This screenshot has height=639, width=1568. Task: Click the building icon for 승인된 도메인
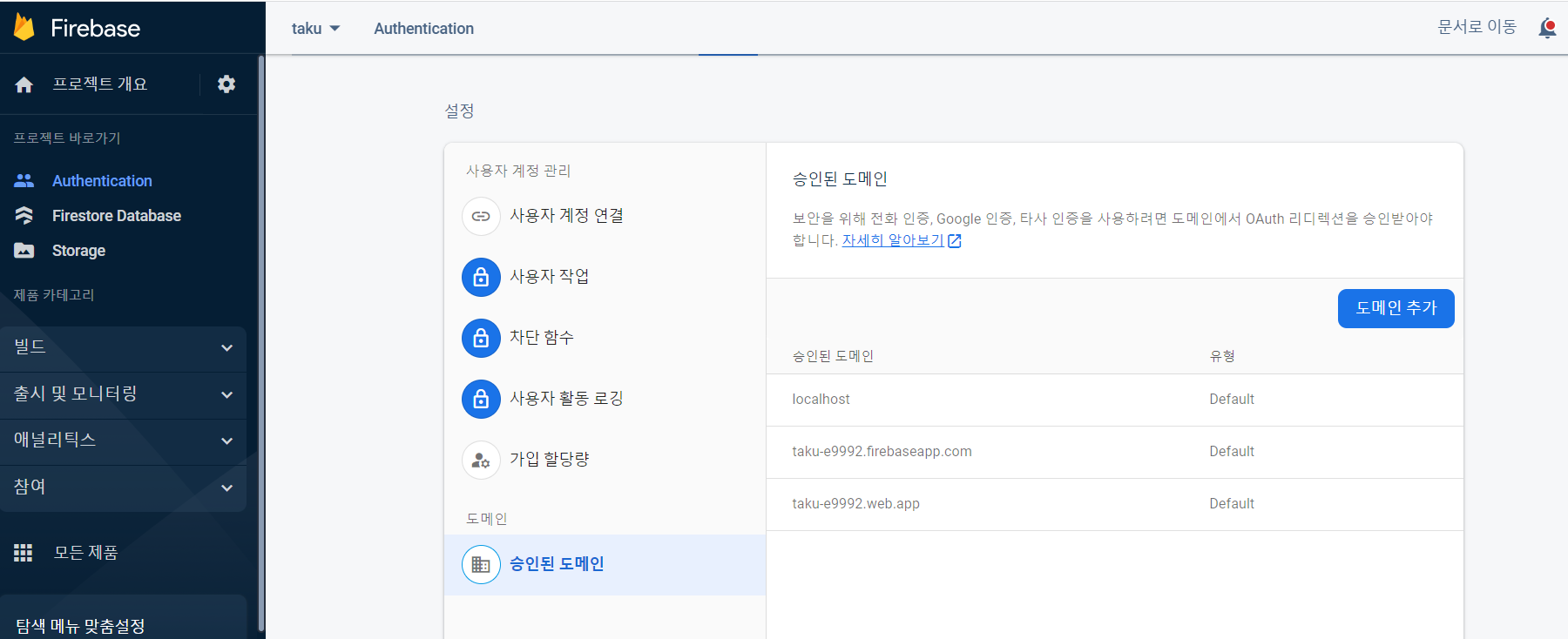(481, 564)
